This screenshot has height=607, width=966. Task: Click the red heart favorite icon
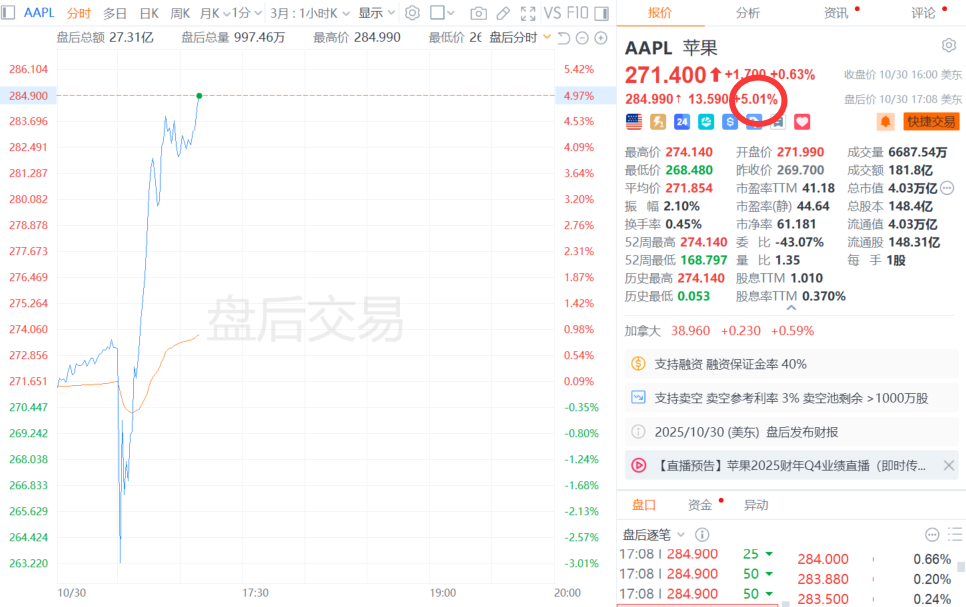pos(801,121)
